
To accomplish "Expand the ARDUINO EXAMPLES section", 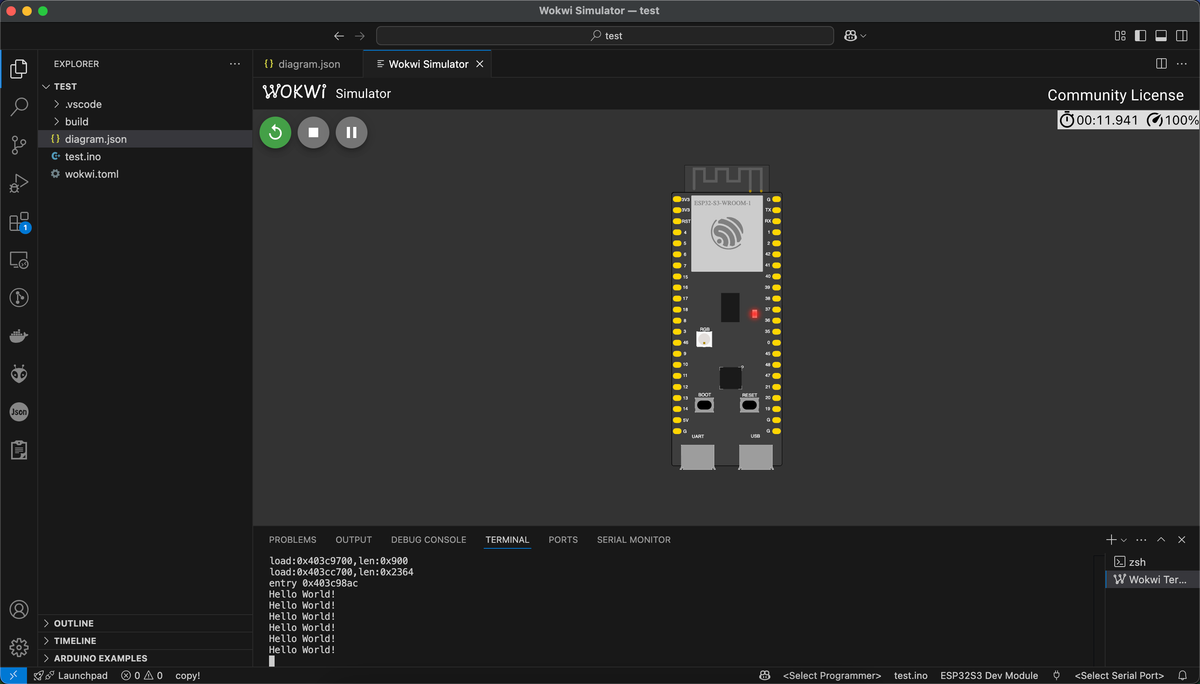I will click(100, 658).
